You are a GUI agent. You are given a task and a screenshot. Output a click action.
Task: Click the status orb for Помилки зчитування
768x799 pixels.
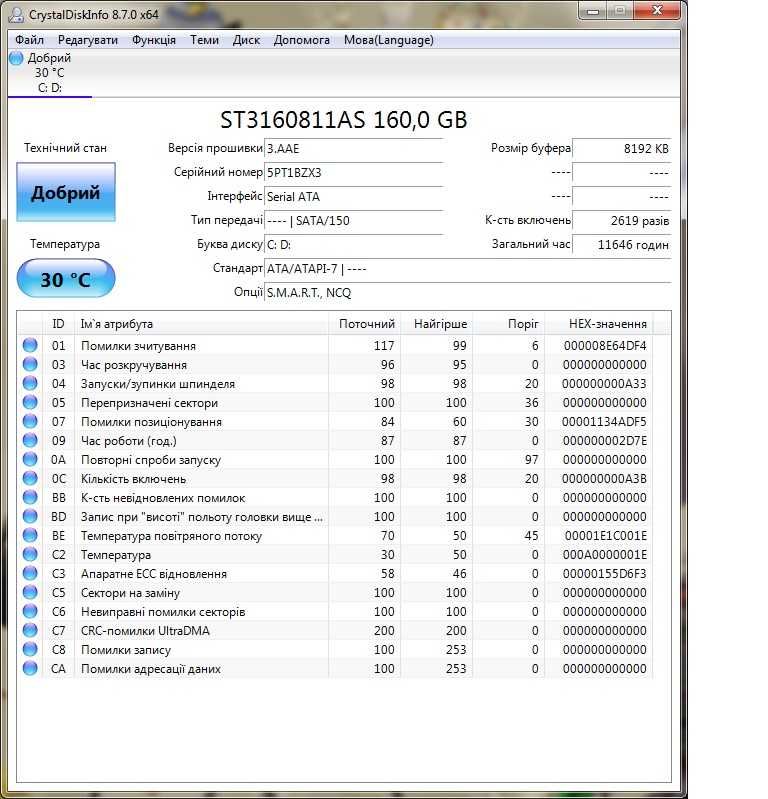(30, 345)
